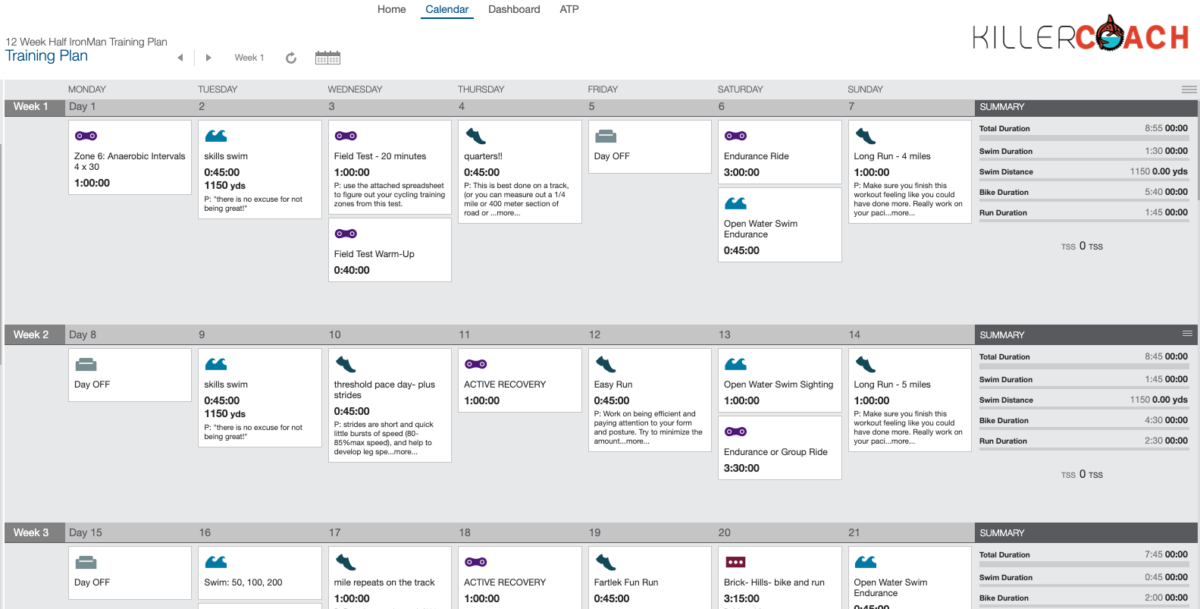Click swim icon on Swim: 50, 100, 200

coord(216,562)
